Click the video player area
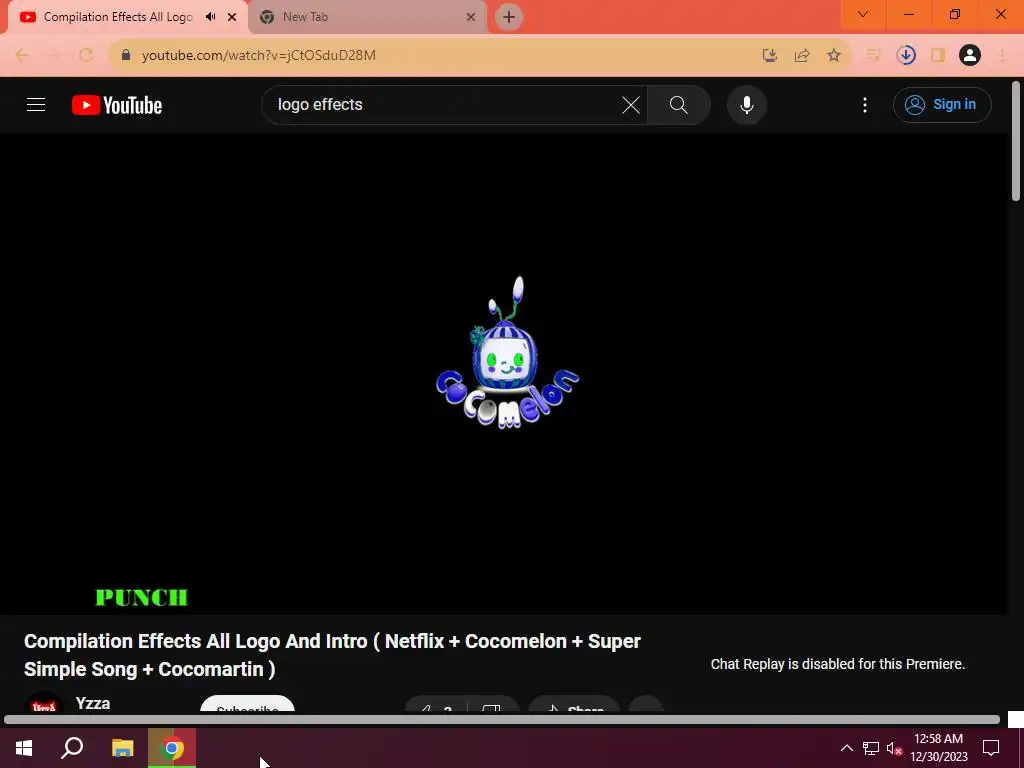 coord(503,374)
